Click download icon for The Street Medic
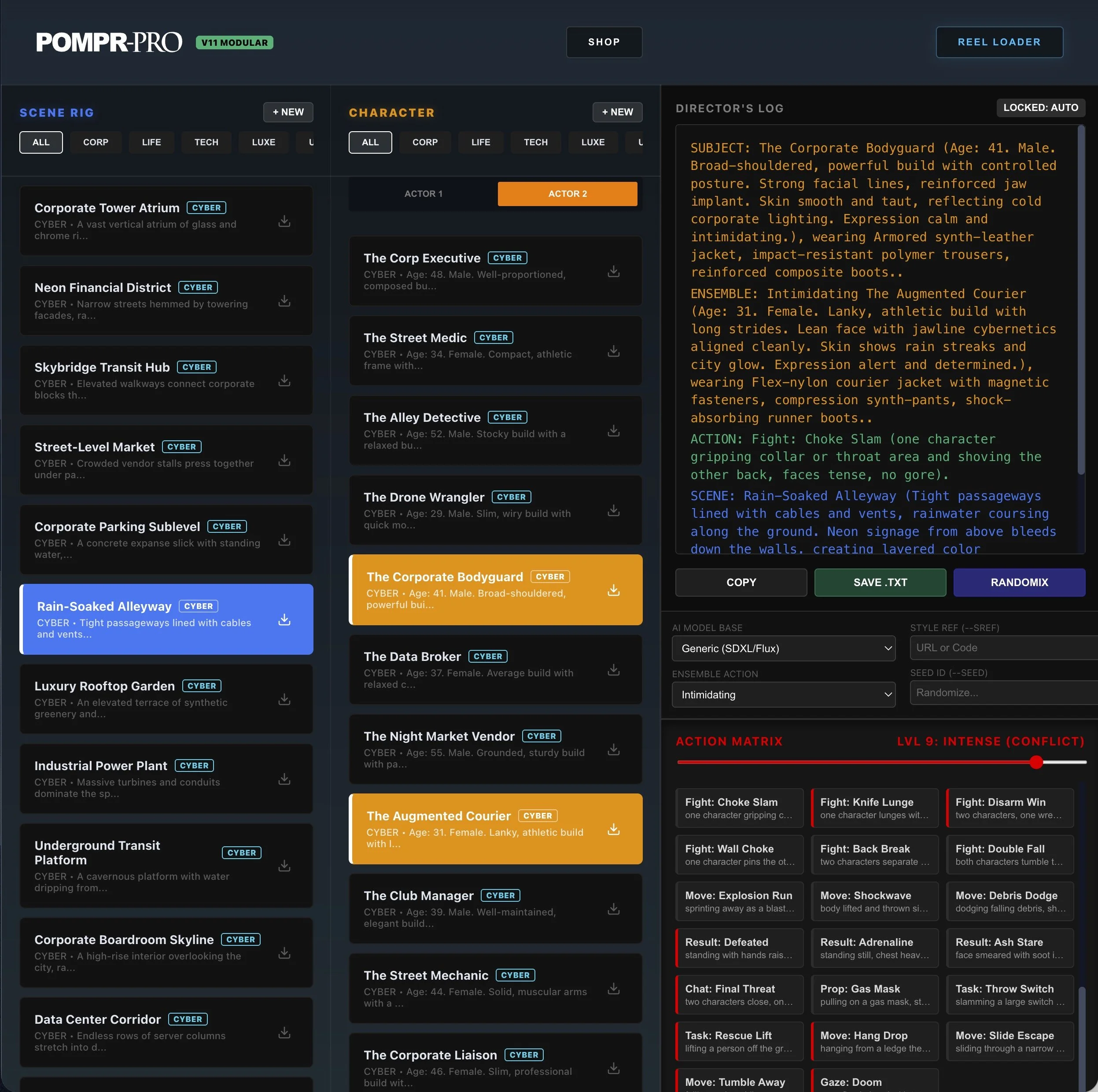The width and height of the screenshot is (1098, 1092). (613, 351)
